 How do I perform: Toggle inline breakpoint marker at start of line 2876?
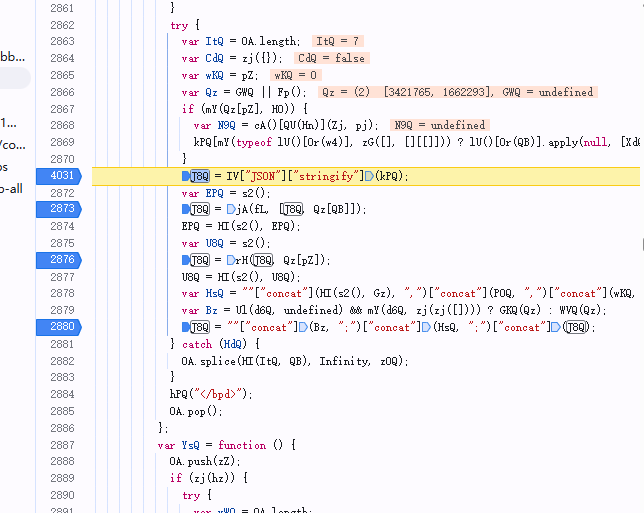pyautogui.click(x=186, y=260)
